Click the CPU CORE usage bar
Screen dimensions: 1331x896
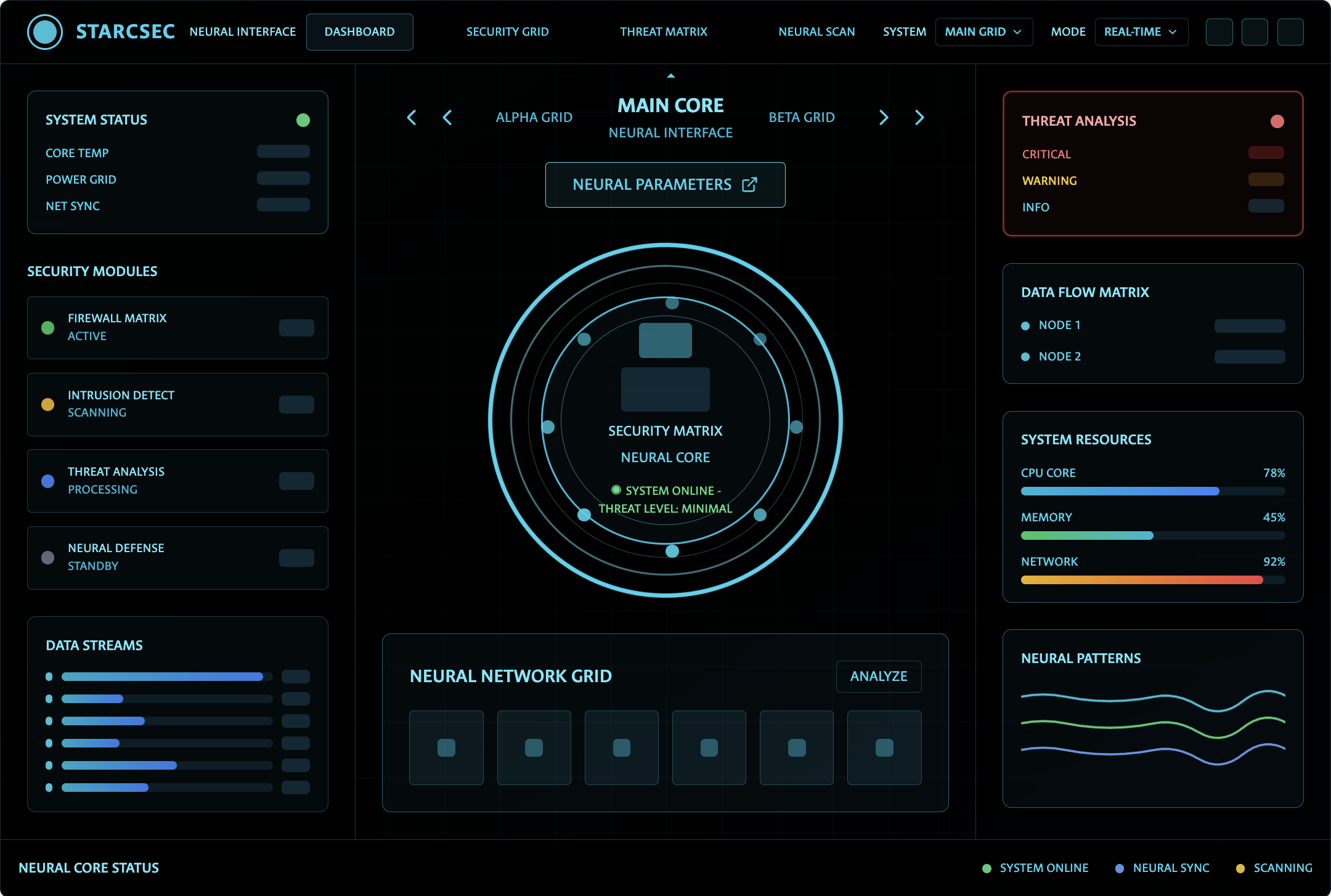click(x=1153, y=491)
